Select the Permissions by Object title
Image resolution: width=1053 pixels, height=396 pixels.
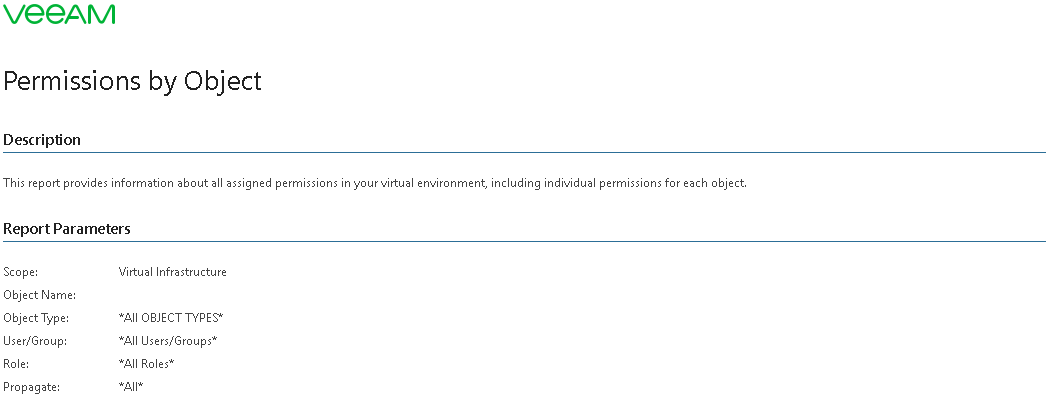(x=132, y=81)
